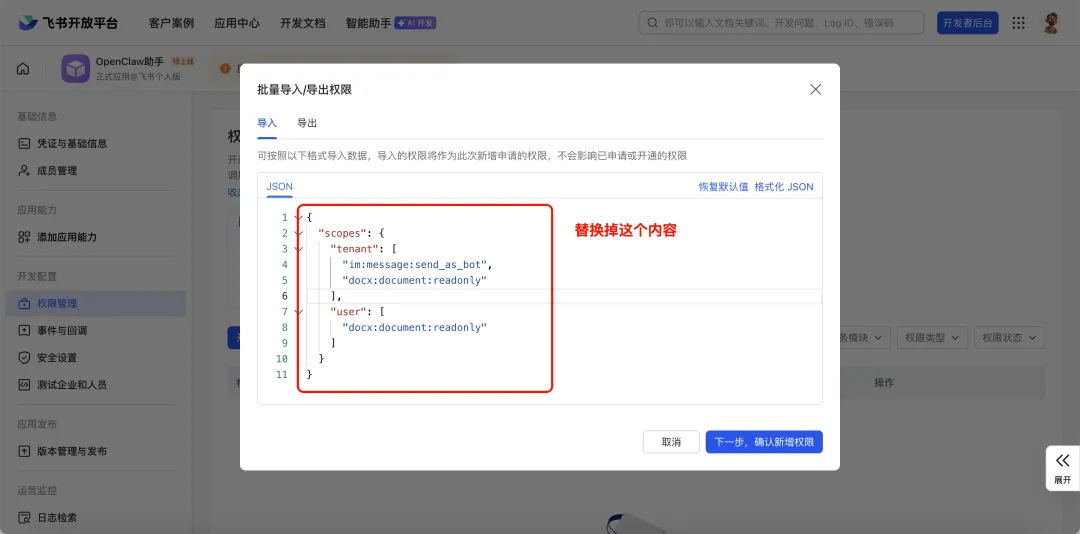1080x534 pixels.
Task: Click 格式化 JSON link
Action: [784, 187]
